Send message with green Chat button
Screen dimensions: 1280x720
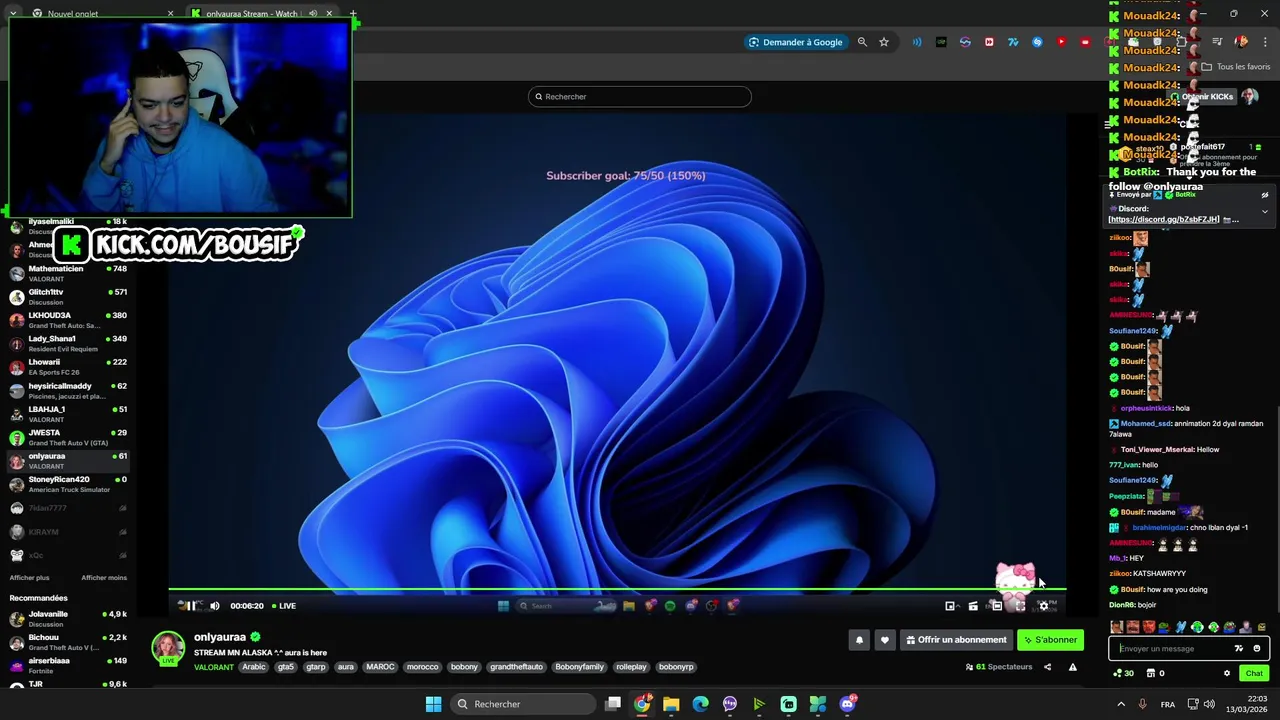[x=1254, y=673]
